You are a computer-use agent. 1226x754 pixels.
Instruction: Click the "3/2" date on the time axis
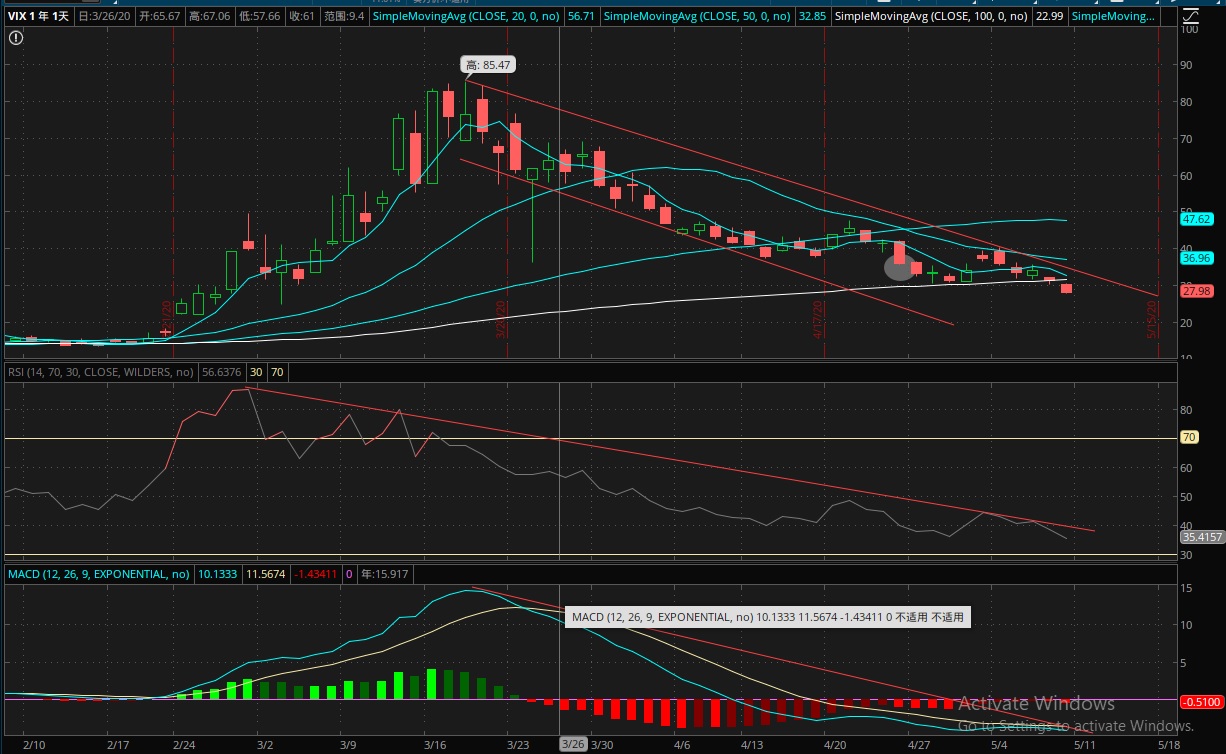tap(265, 745)
